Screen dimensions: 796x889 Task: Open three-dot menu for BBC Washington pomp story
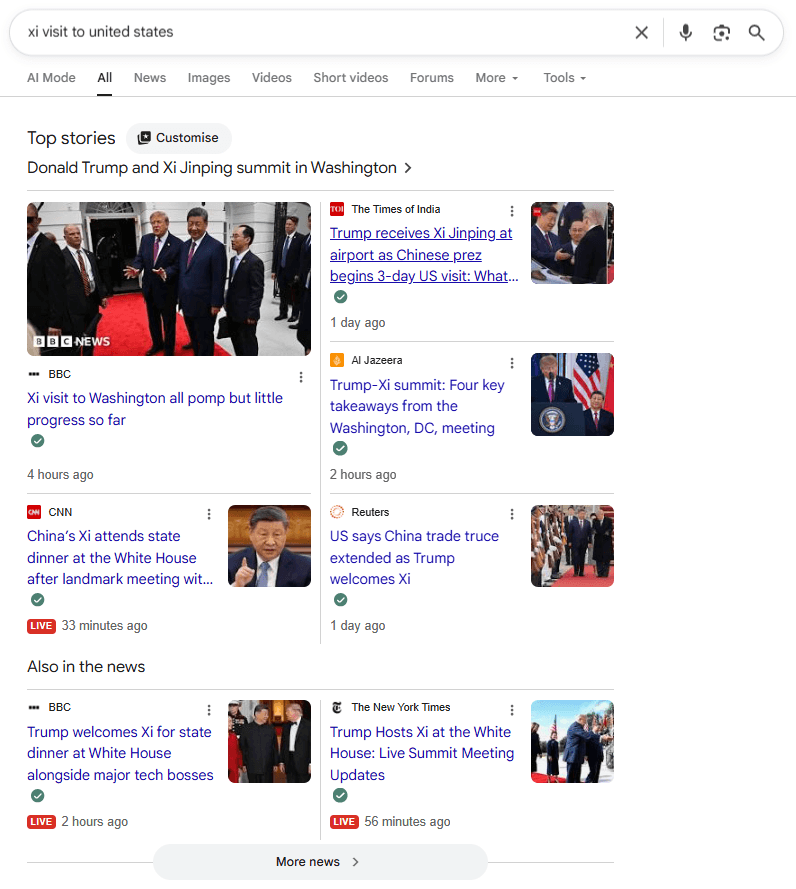301,377
